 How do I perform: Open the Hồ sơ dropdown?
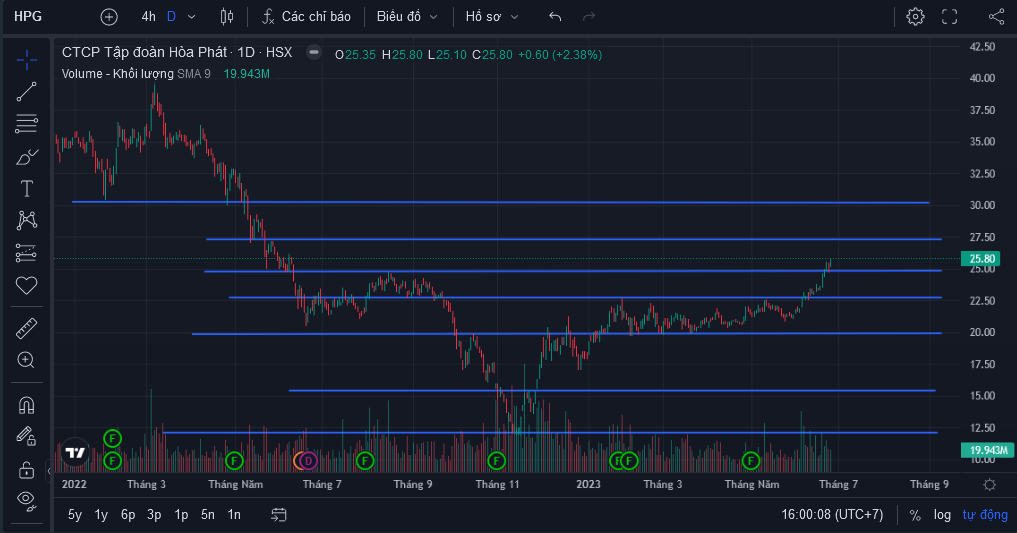pyautogui.click(x=492, y=17)
